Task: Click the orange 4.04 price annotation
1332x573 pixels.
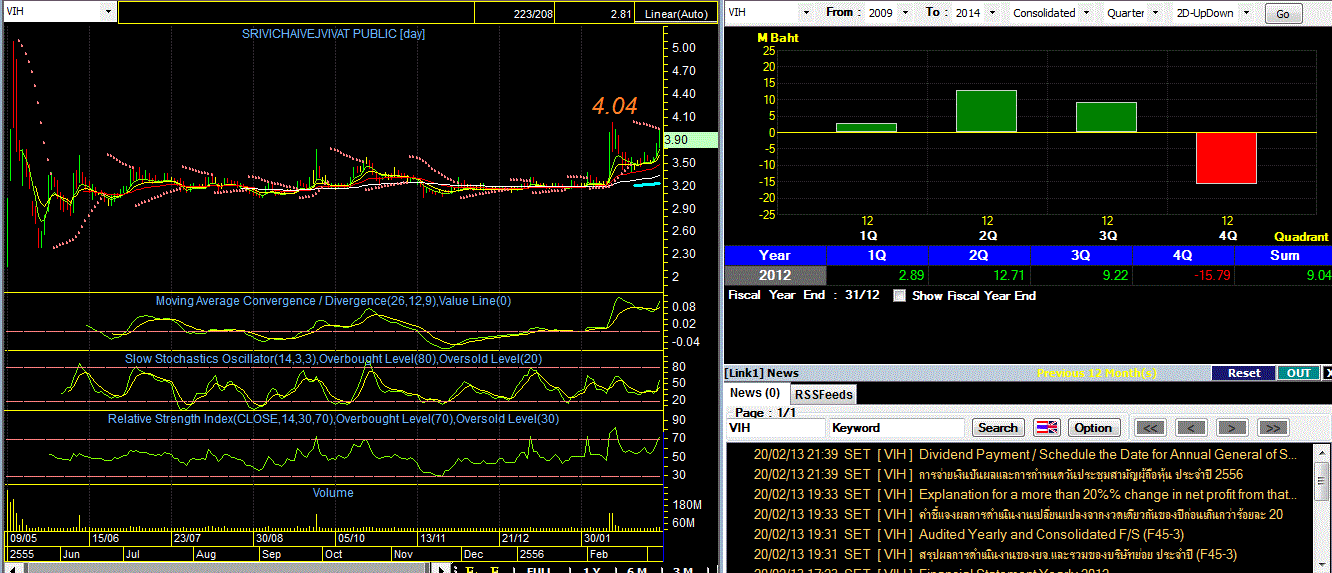Action: click(614, 105)
